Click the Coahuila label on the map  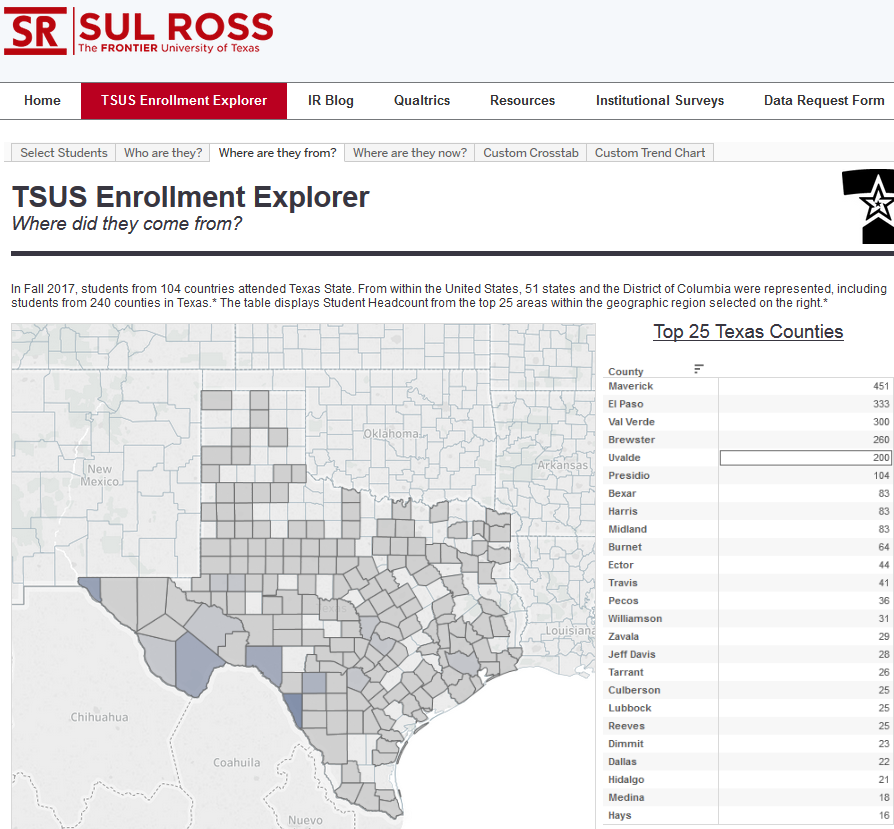[237, 762]
